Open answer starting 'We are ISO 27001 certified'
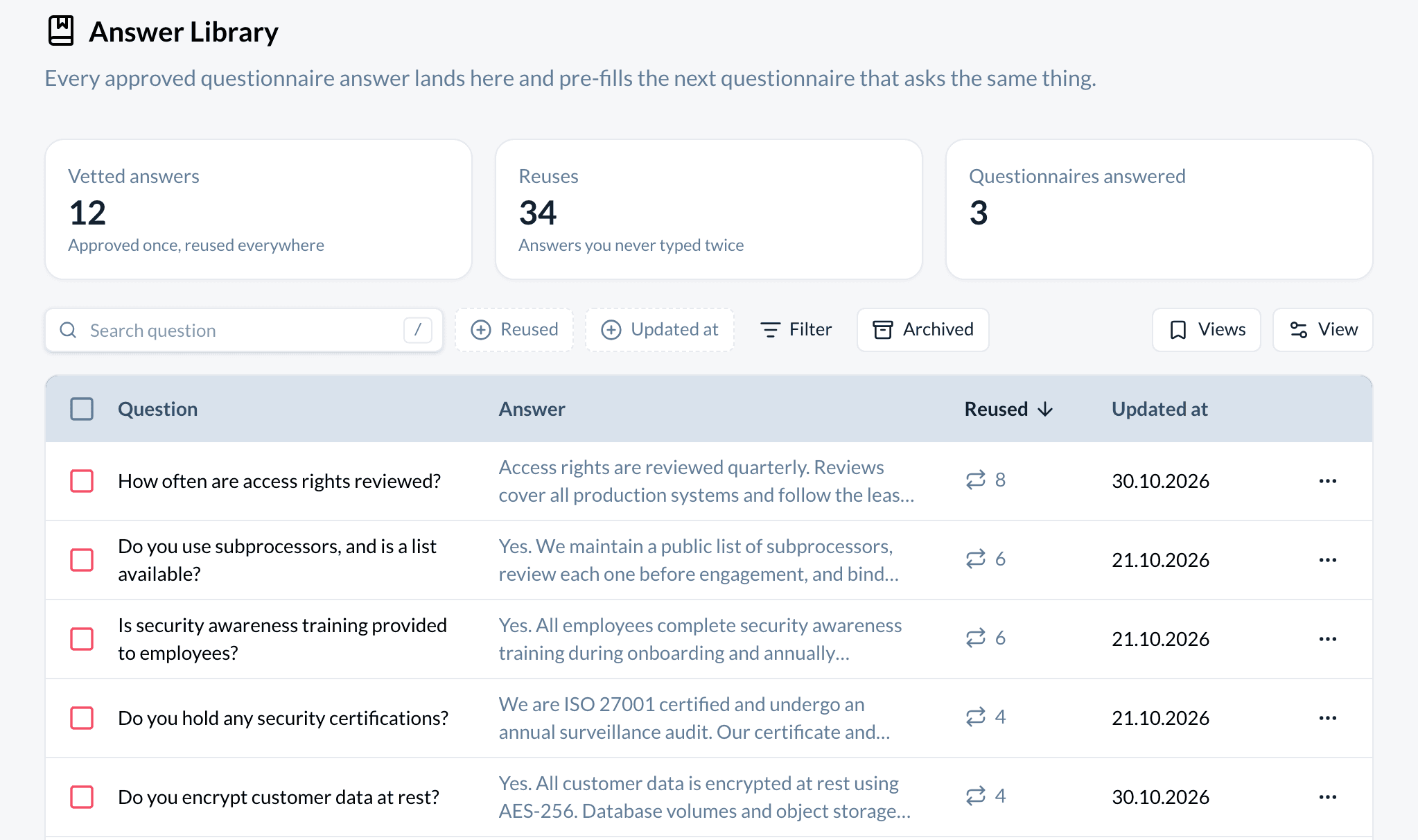The height and width of the screenshot is (840, 1418). (694, 718)
